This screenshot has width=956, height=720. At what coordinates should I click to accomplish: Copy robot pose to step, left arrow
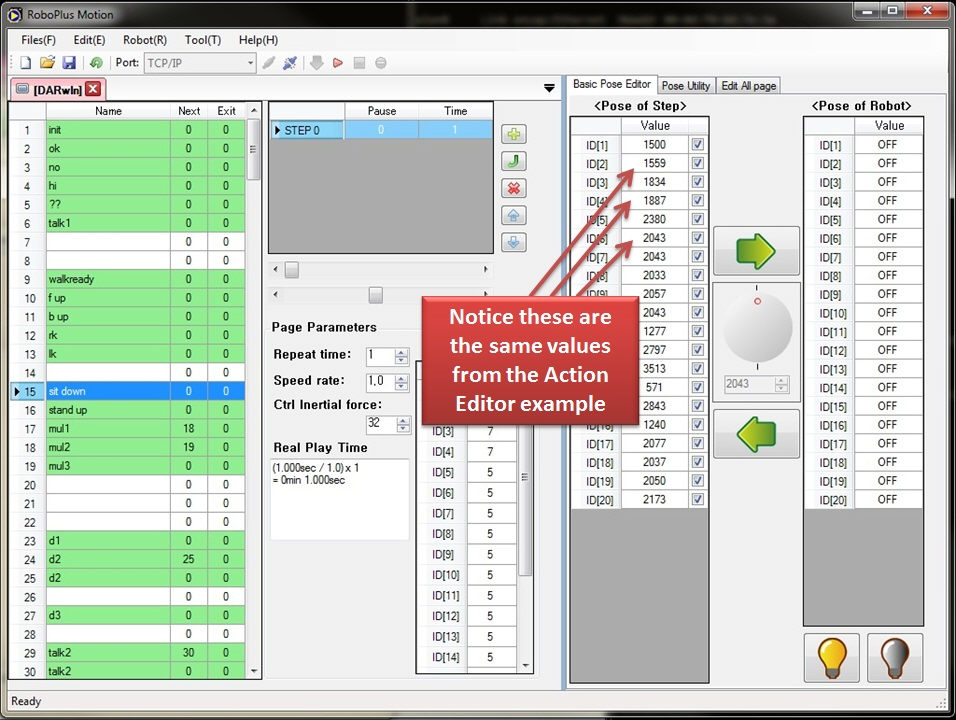pyautogui.click(x=756, y=433)
